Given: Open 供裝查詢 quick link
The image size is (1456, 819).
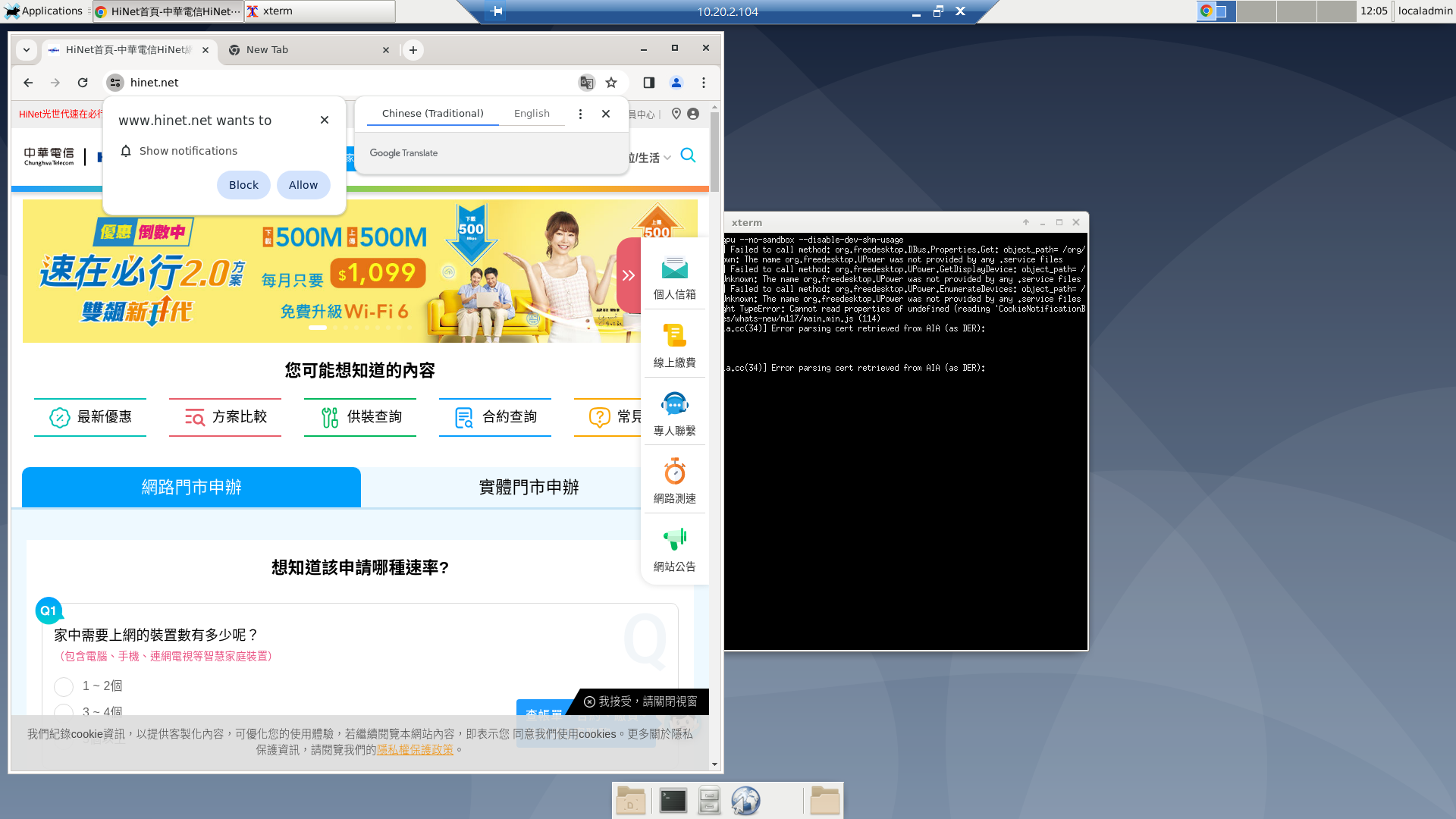Looking at the screenshot, I should point(360,417).
